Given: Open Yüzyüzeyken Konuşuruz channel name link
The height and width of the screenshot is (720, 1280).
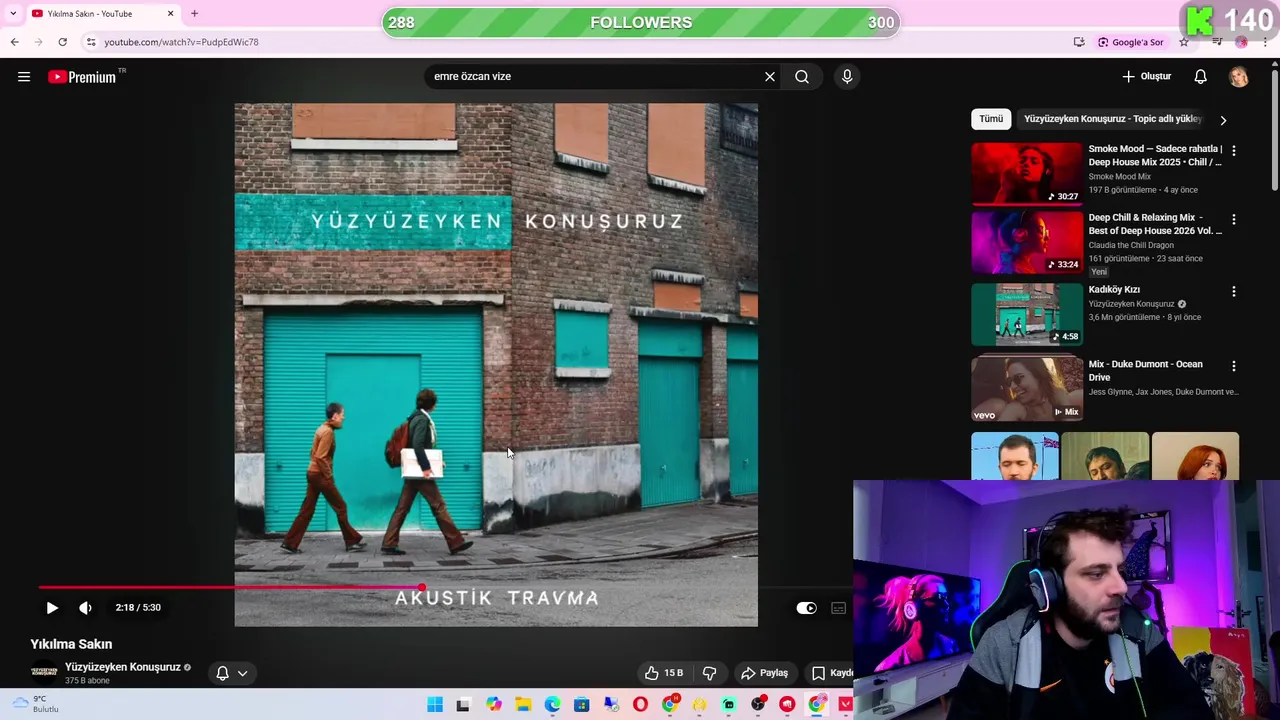Looking at the screenshot, I should pyautogui.click(x=123, y=667).
